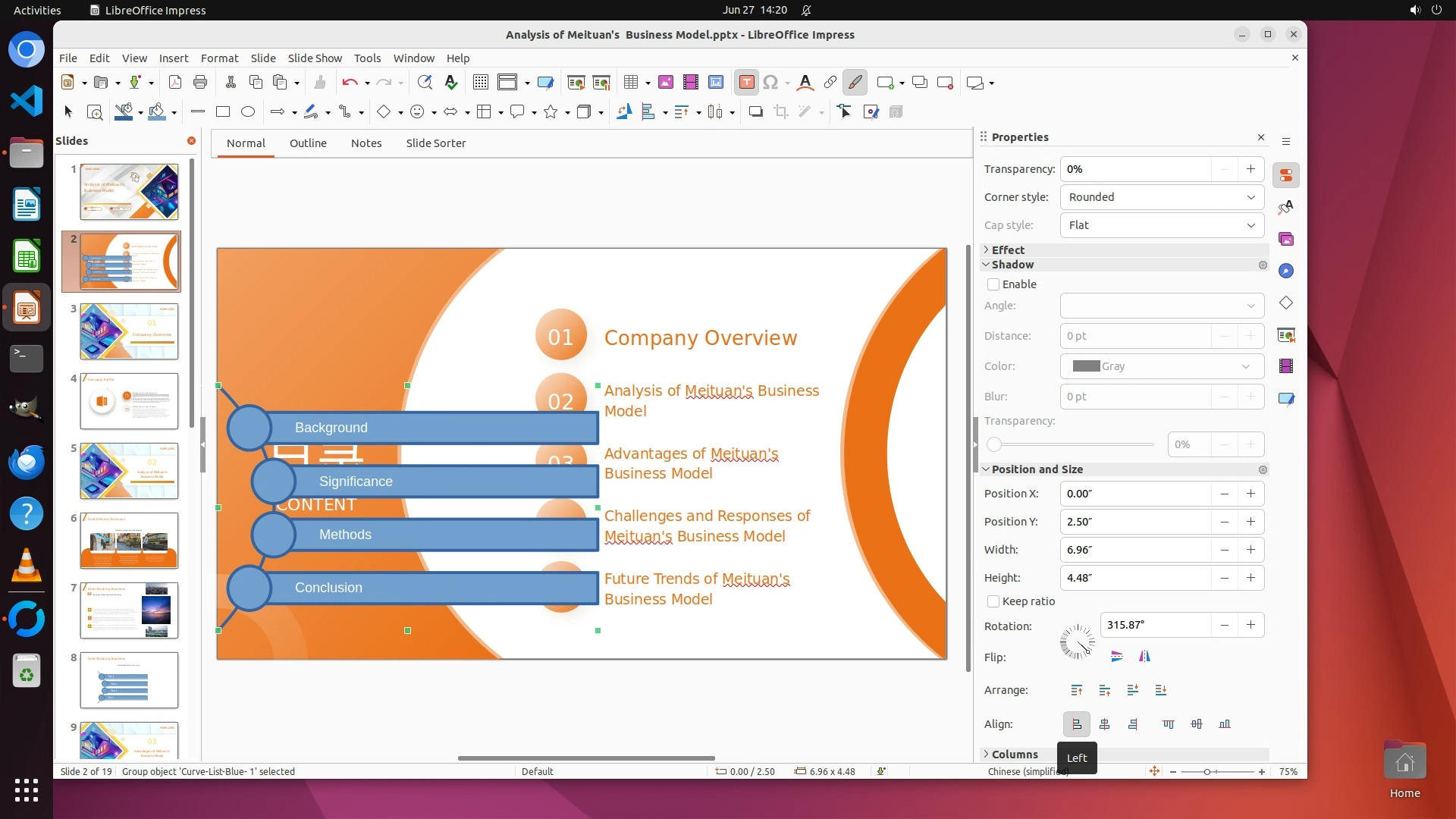Click the Insert Text Box toolbar icon
Viewport: 1456px width, 819px height.
(x=746, y=83)
